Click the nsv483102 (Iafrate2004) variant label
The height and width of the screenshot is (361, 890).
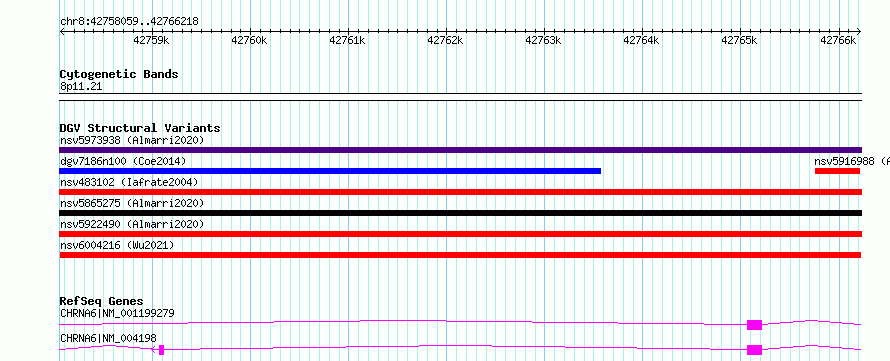pos(129,182)
